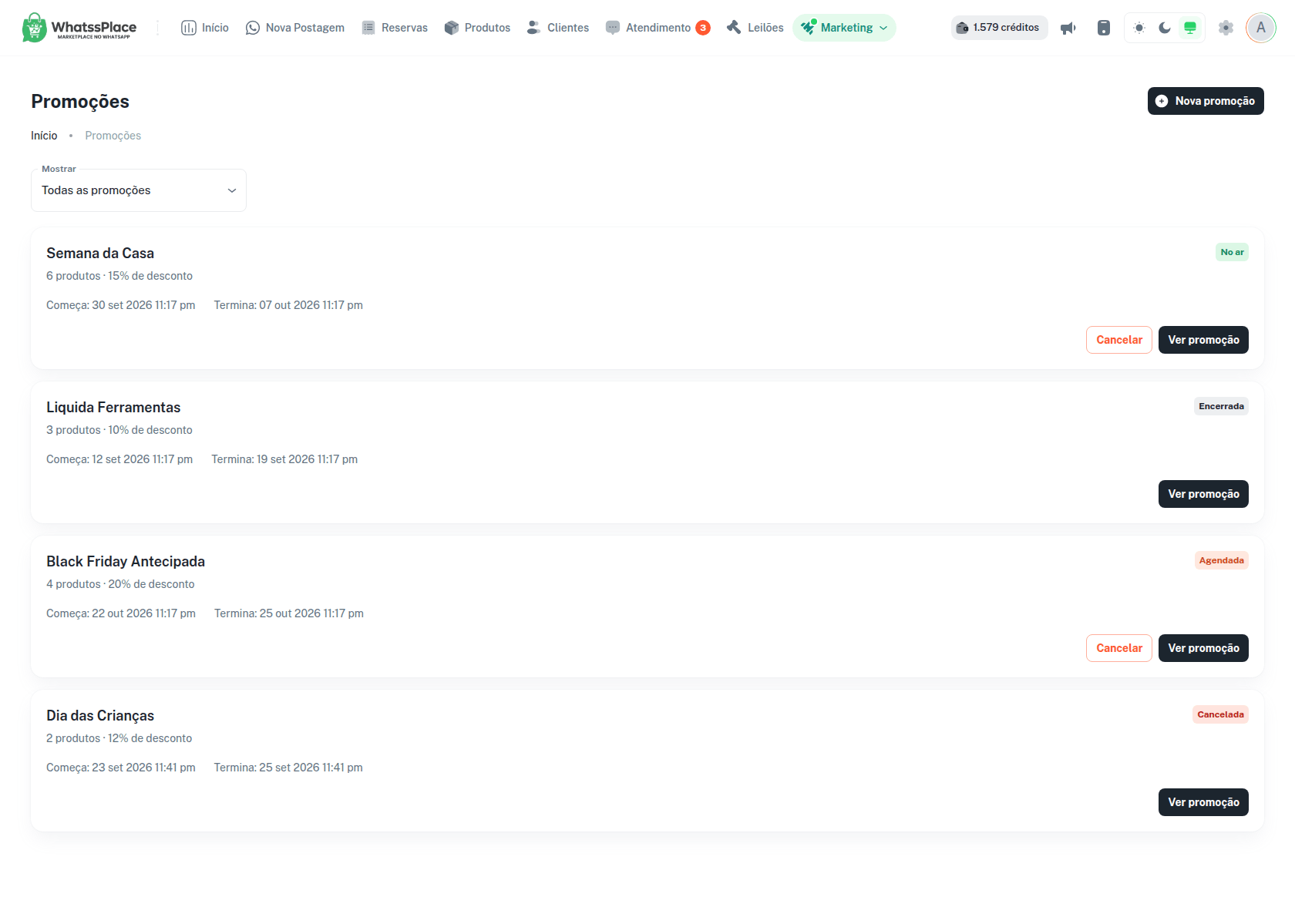Switch to dark theme moon icon
The image size is (1295, 924).
point(1165,28)
